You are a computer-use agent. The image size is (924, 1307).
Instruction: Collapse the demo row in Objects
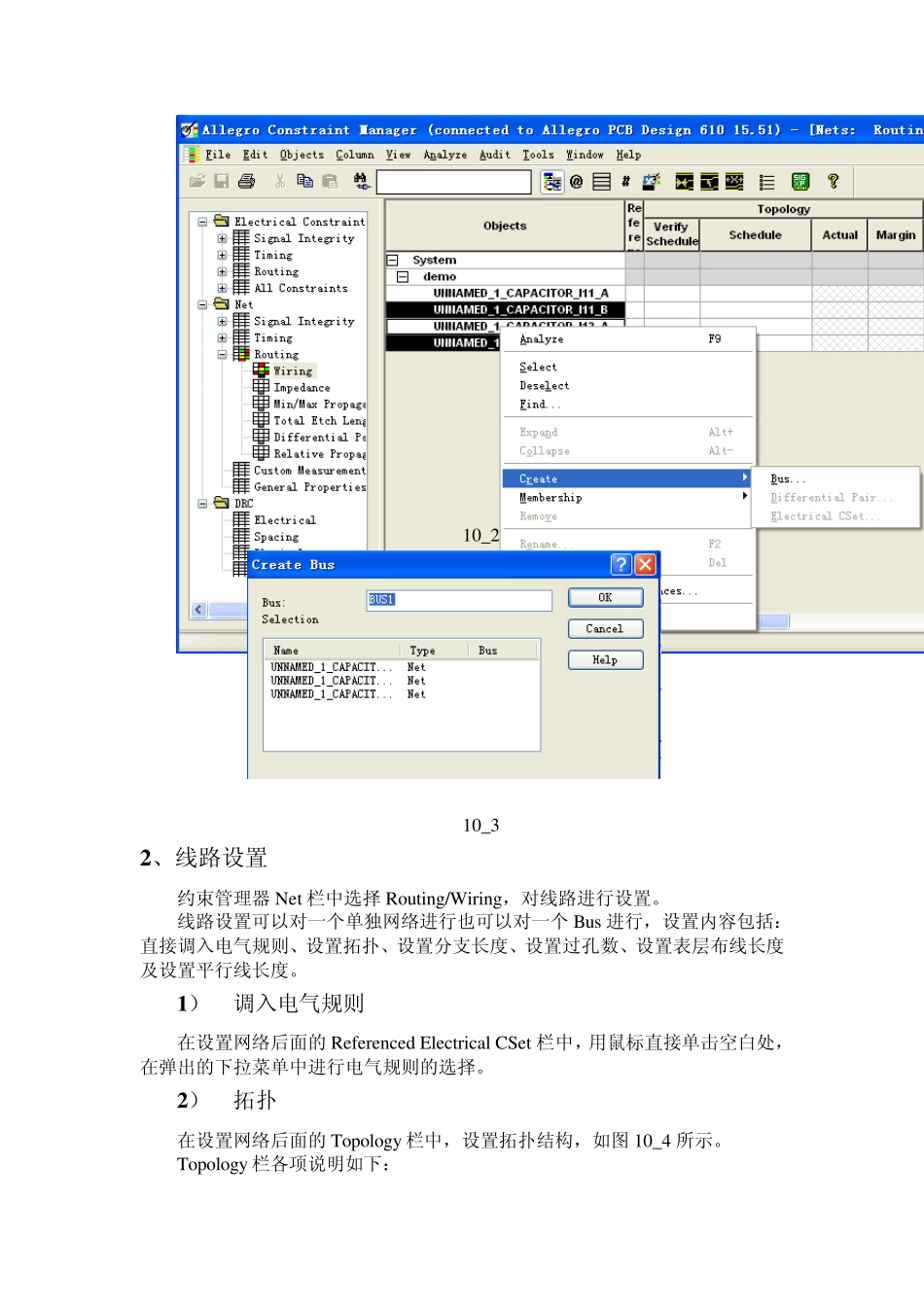tap(402, 276)
